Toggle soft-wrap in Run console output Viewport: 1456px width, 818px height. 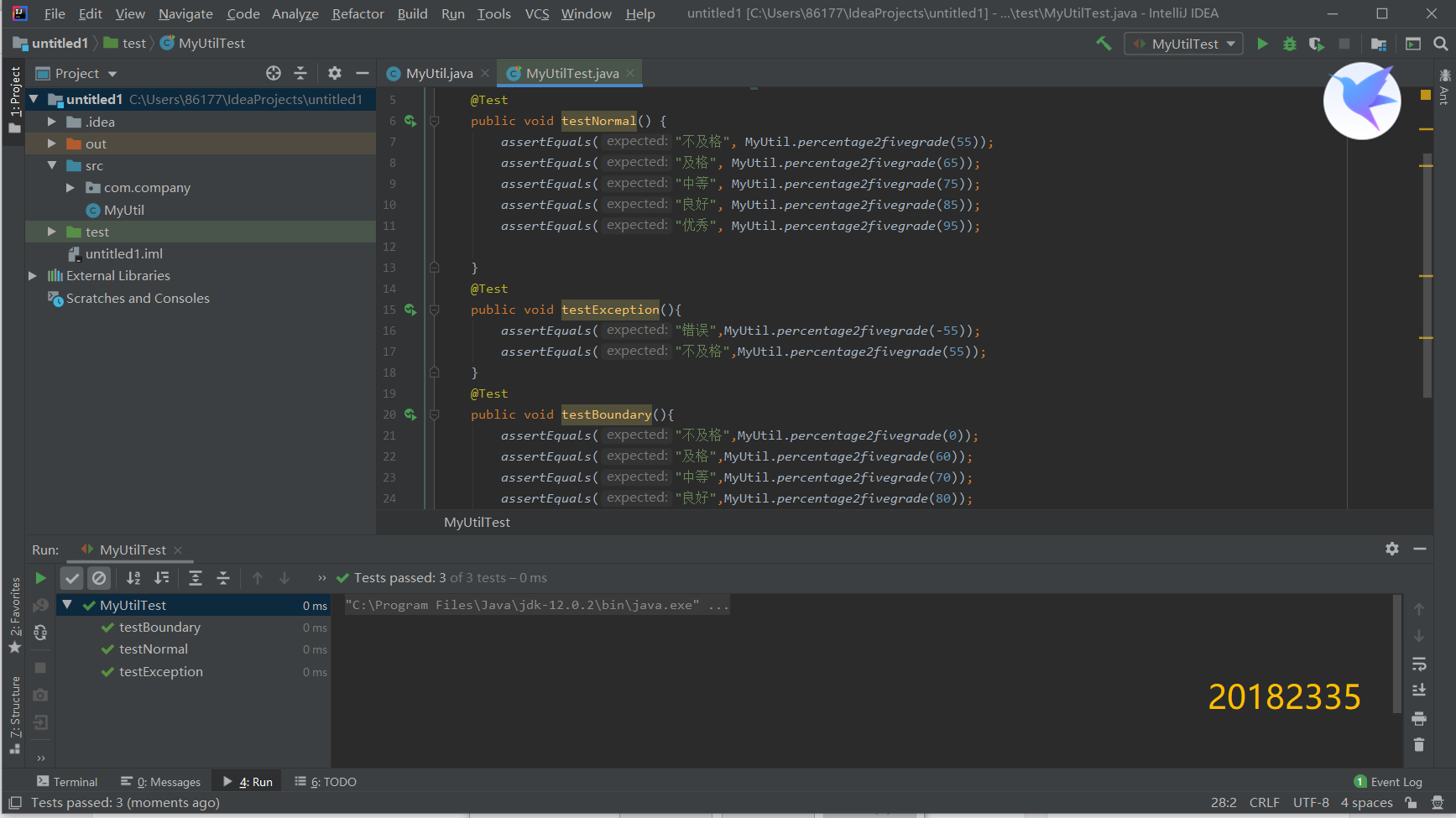[x=1419, y=664]
